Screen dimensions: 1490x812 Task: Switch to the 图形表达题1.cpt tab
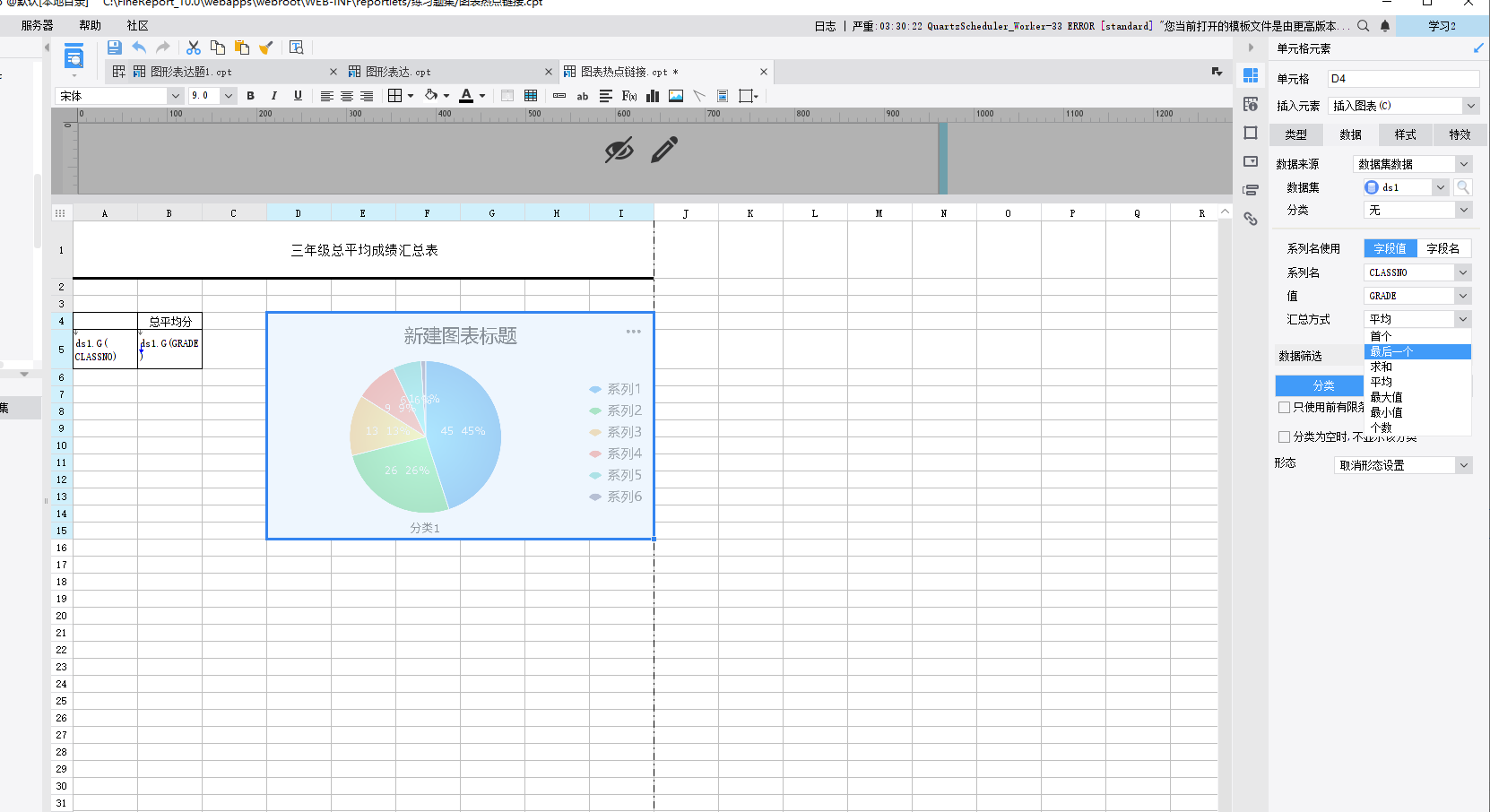[224, 72]
